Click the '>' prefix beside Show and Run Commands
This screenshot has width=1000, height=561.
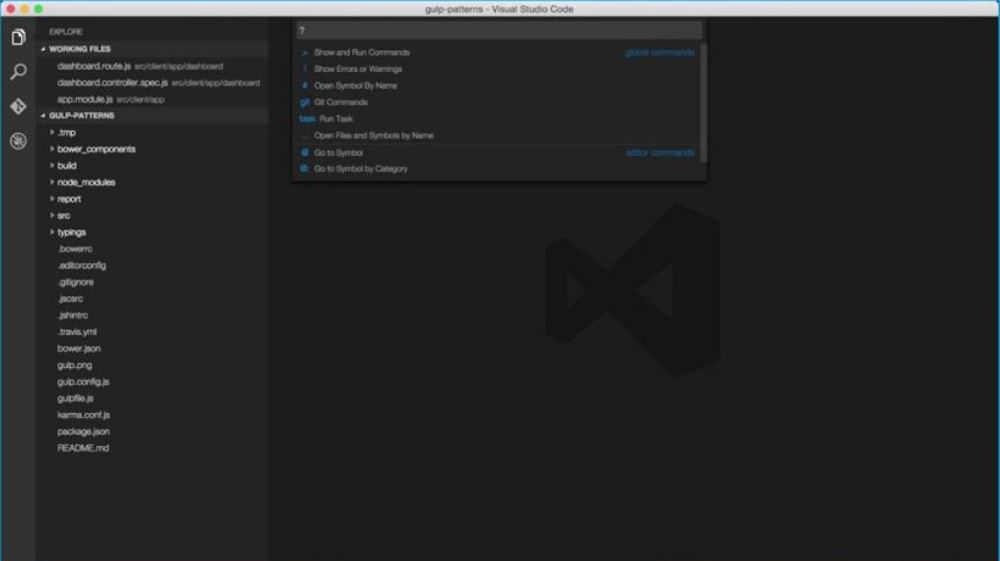304,52
